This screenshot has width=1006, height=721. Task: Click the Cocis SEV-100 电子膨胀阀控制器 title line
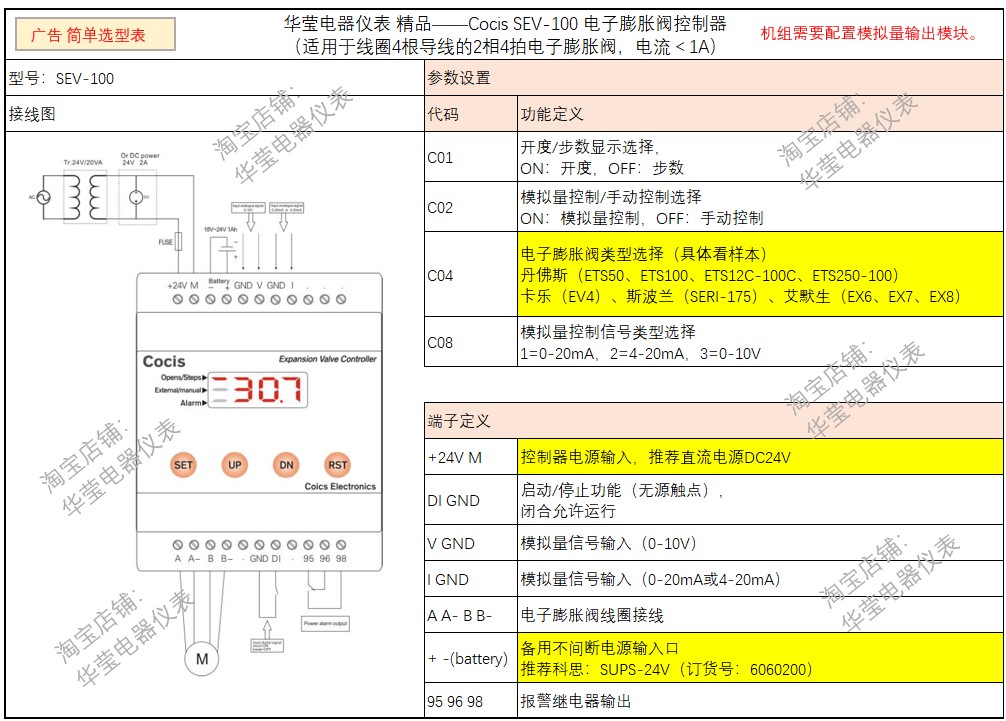click(505, 24)
